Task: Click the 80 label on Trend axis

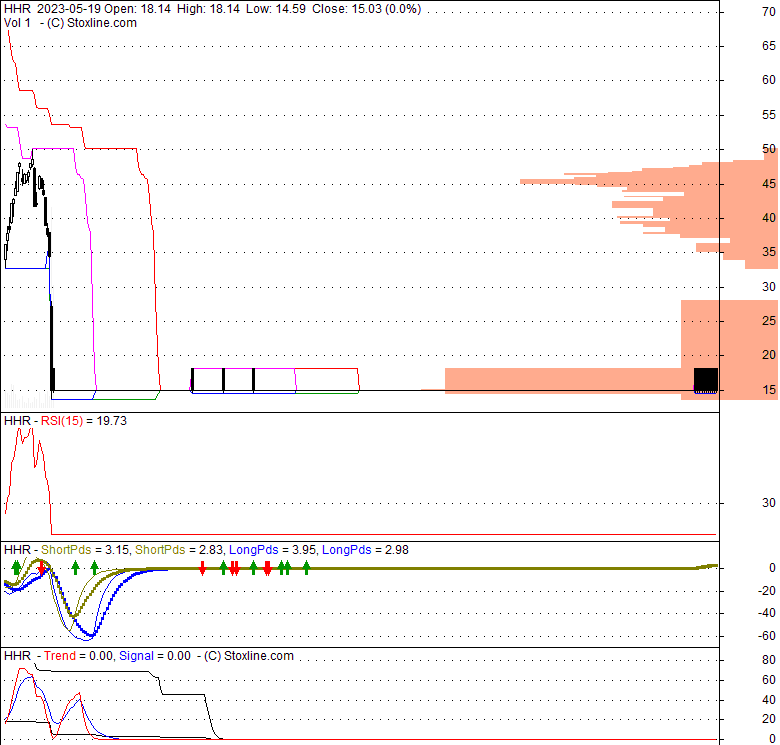Action: [x=769, y=660]
